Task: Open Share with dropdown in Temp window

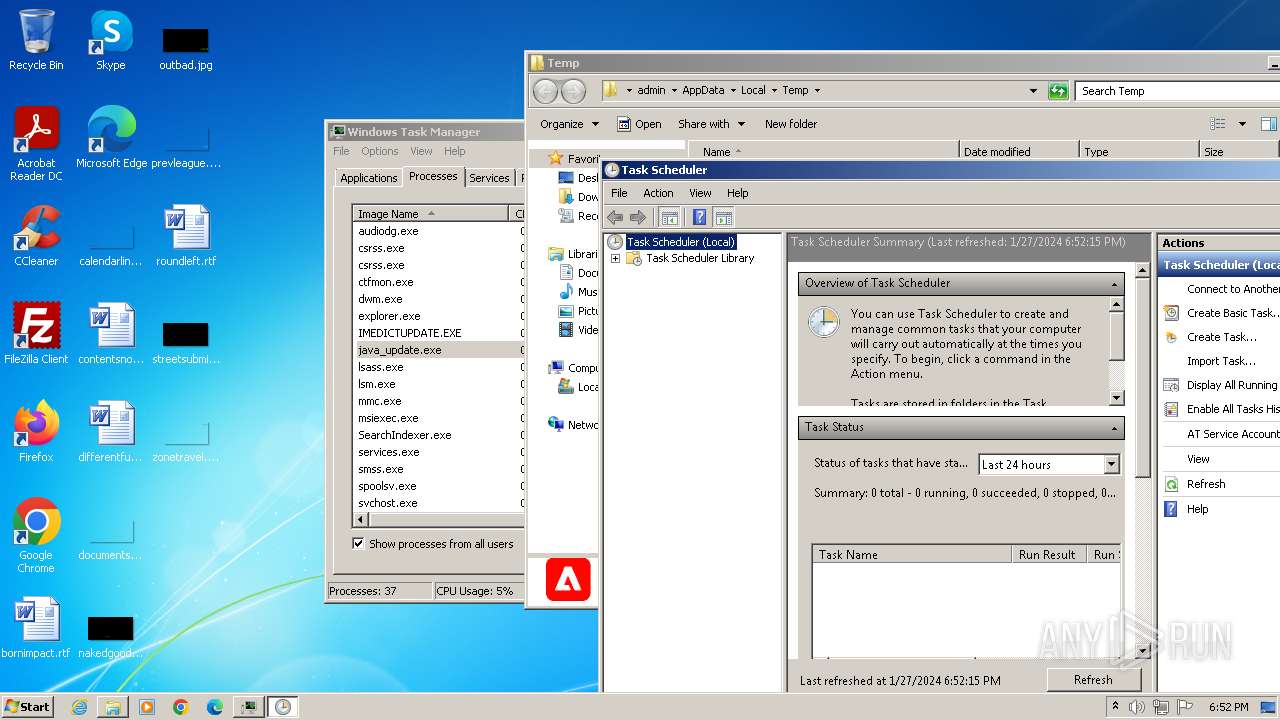Action: coord(711,124)
